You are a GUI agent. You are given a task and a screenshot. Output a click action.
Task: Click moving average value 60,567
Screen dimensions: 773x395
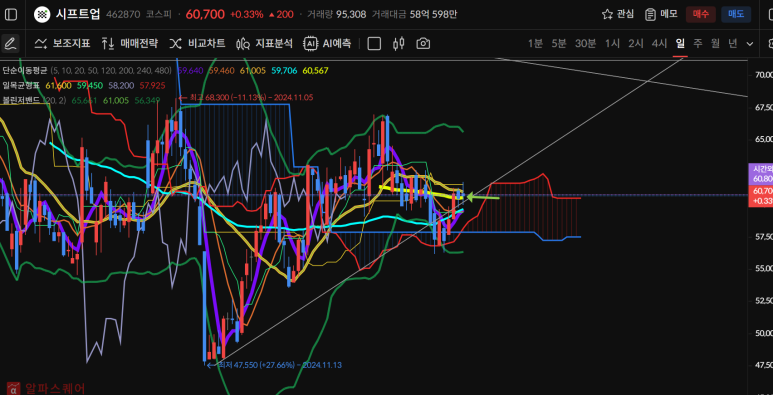316,71
